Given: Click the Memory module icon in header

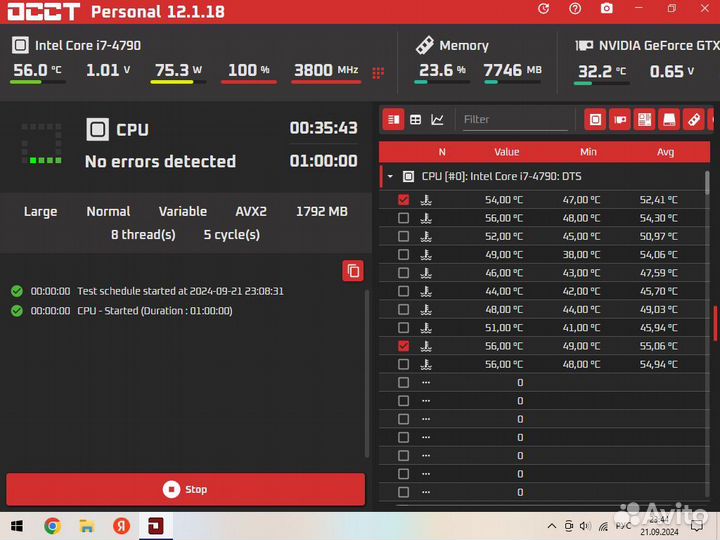Looking at the screenshot, I should [x=425, y=45].
